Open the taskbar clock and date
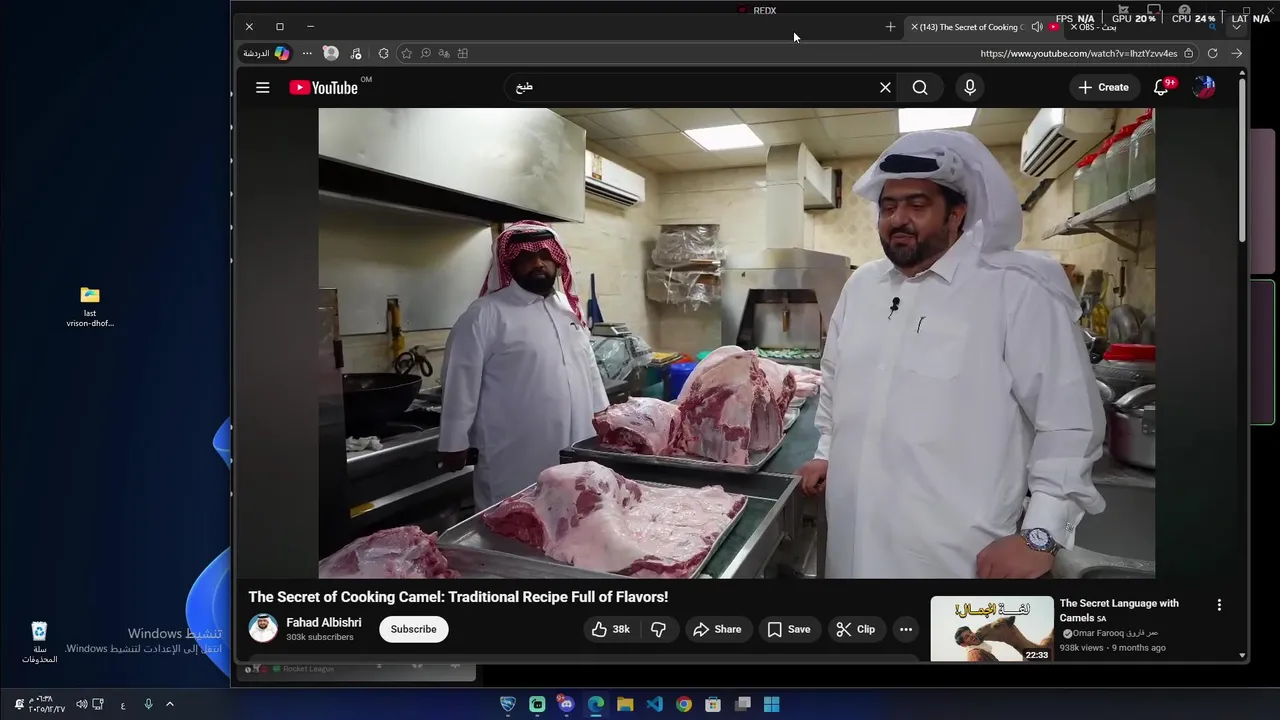The height and width of the screenshot is (720, 1280). (x=46, y=704)
